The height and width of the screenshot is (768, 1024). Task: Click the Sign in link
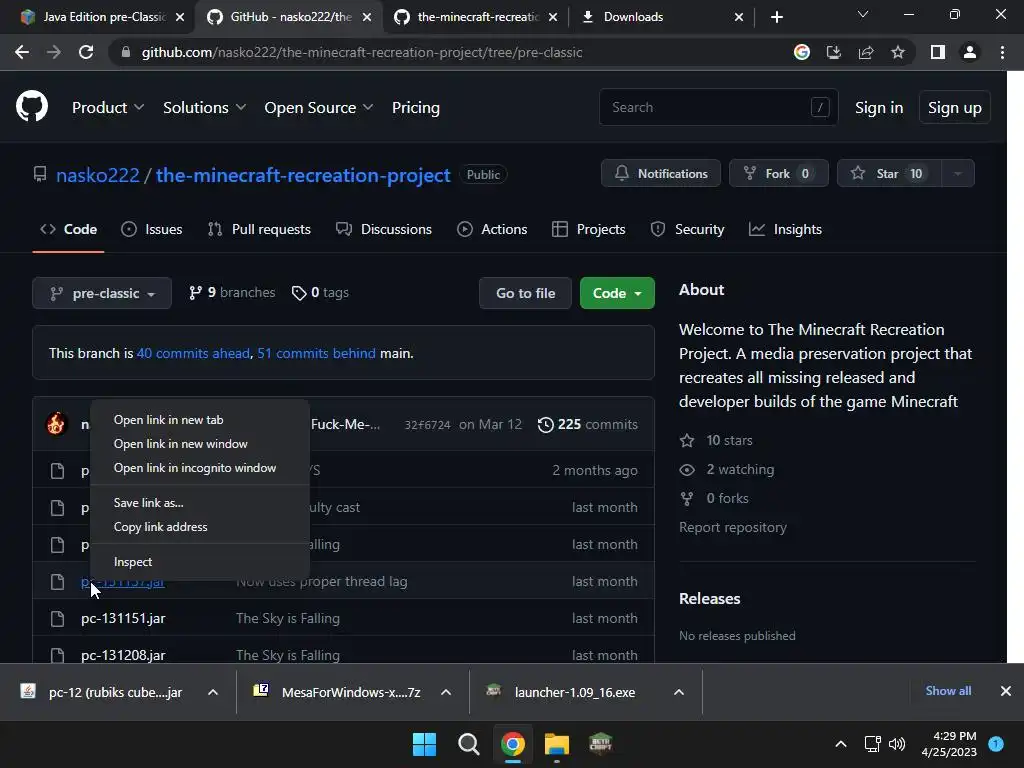879,108
